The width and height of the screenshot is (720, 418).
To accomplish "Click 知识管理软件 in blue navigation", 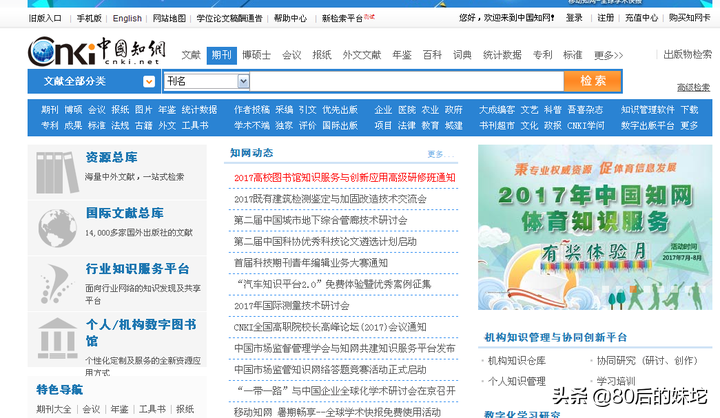I will pyautogui.click(x=648, y=110).
